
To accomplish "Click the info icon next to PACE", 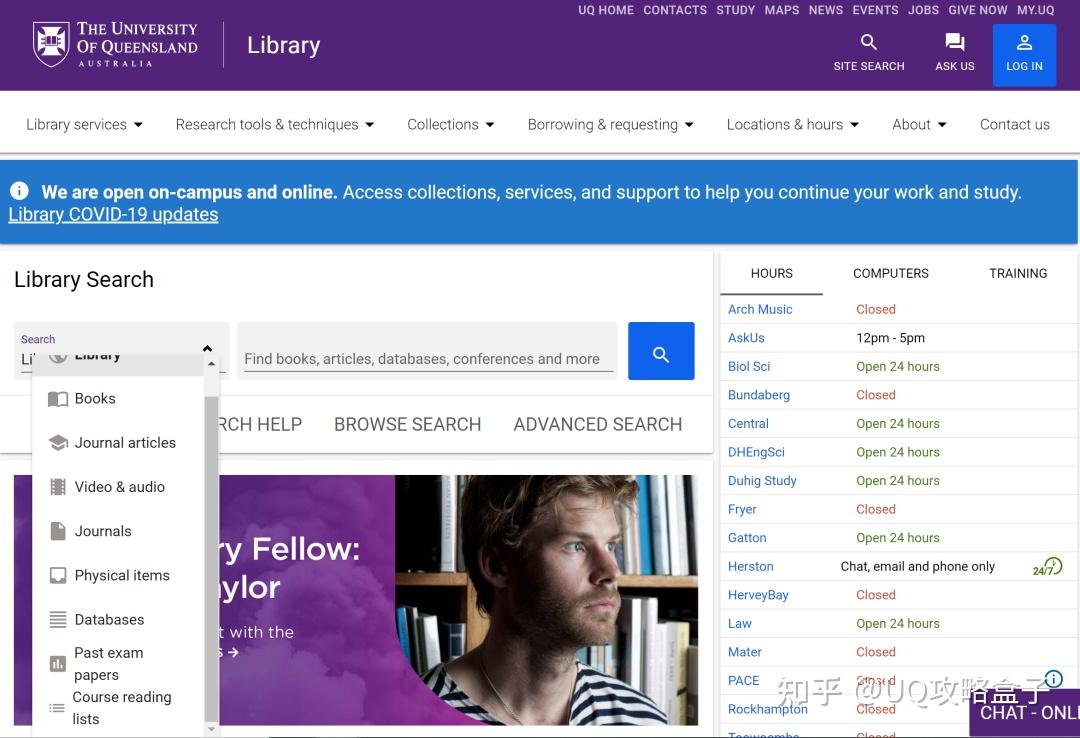I will tap(1052, 679).
